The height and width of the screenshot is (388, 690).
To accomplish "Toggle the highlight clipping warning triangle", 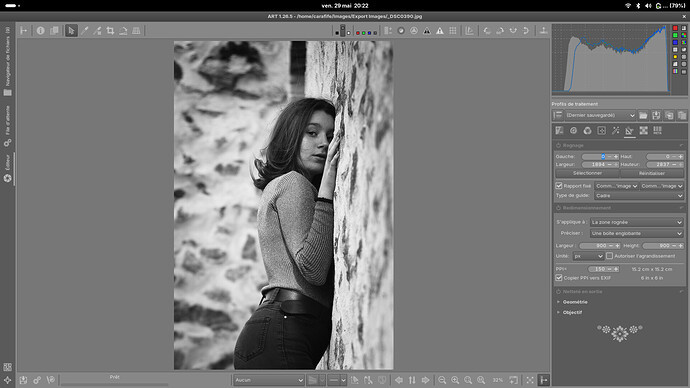I will [x=440, y=30].
